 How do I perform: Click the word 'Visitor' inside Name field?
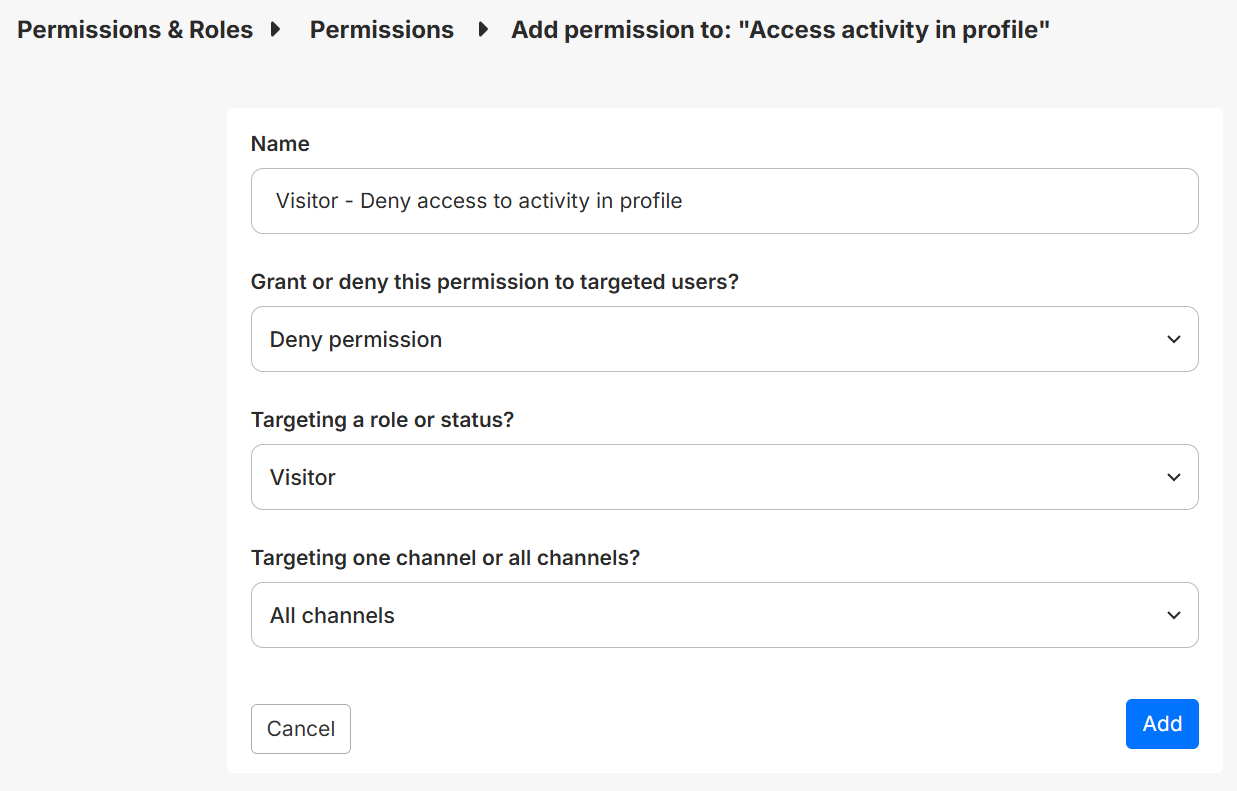pyautogui.click(x=307, y=201)
